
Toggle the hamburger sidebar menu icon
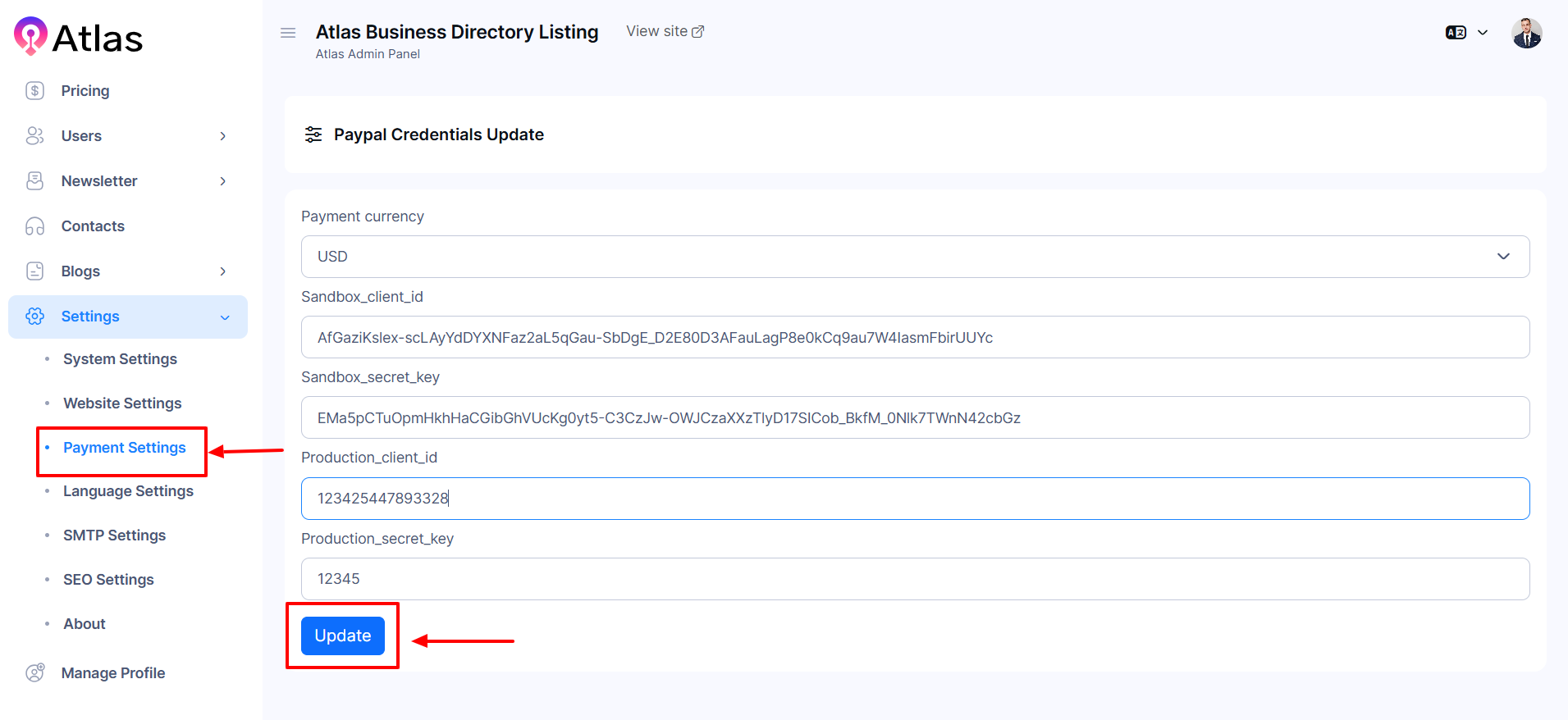pos(288,33)
